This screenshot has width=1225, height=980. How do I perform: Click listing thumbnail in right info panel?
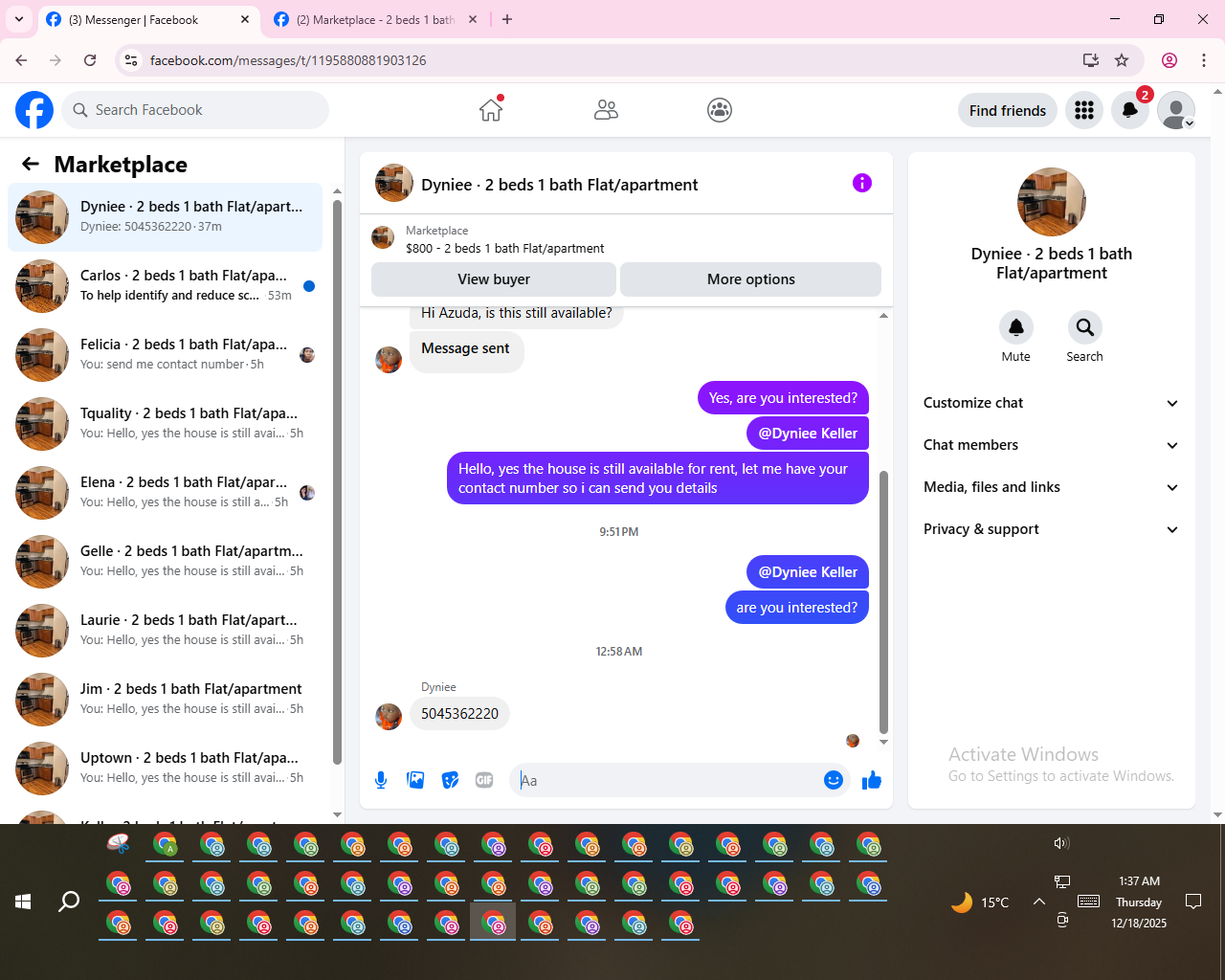coord(1051,202)
